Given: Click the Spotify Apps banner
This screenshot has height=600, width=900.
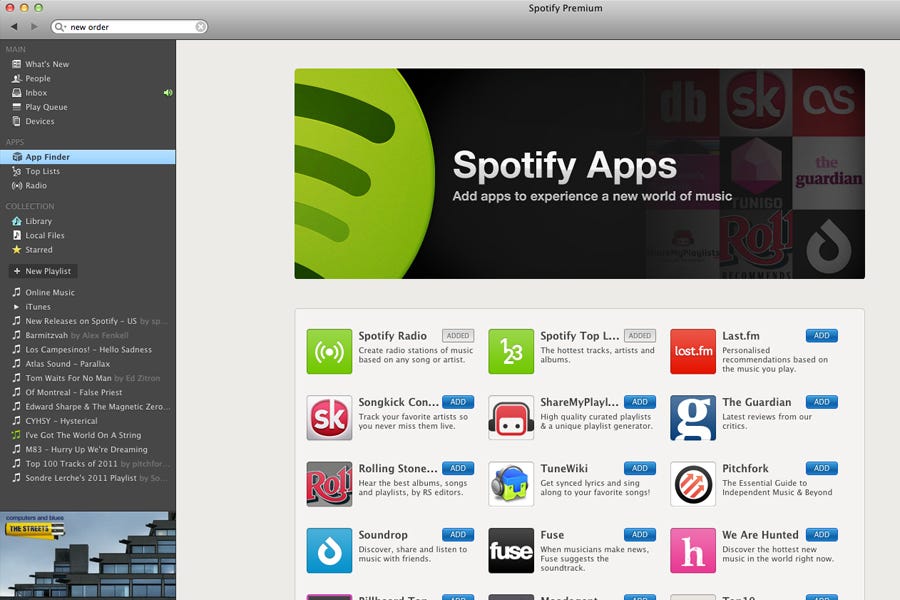Looking at the screenshot, I should [x=580, y=173].
